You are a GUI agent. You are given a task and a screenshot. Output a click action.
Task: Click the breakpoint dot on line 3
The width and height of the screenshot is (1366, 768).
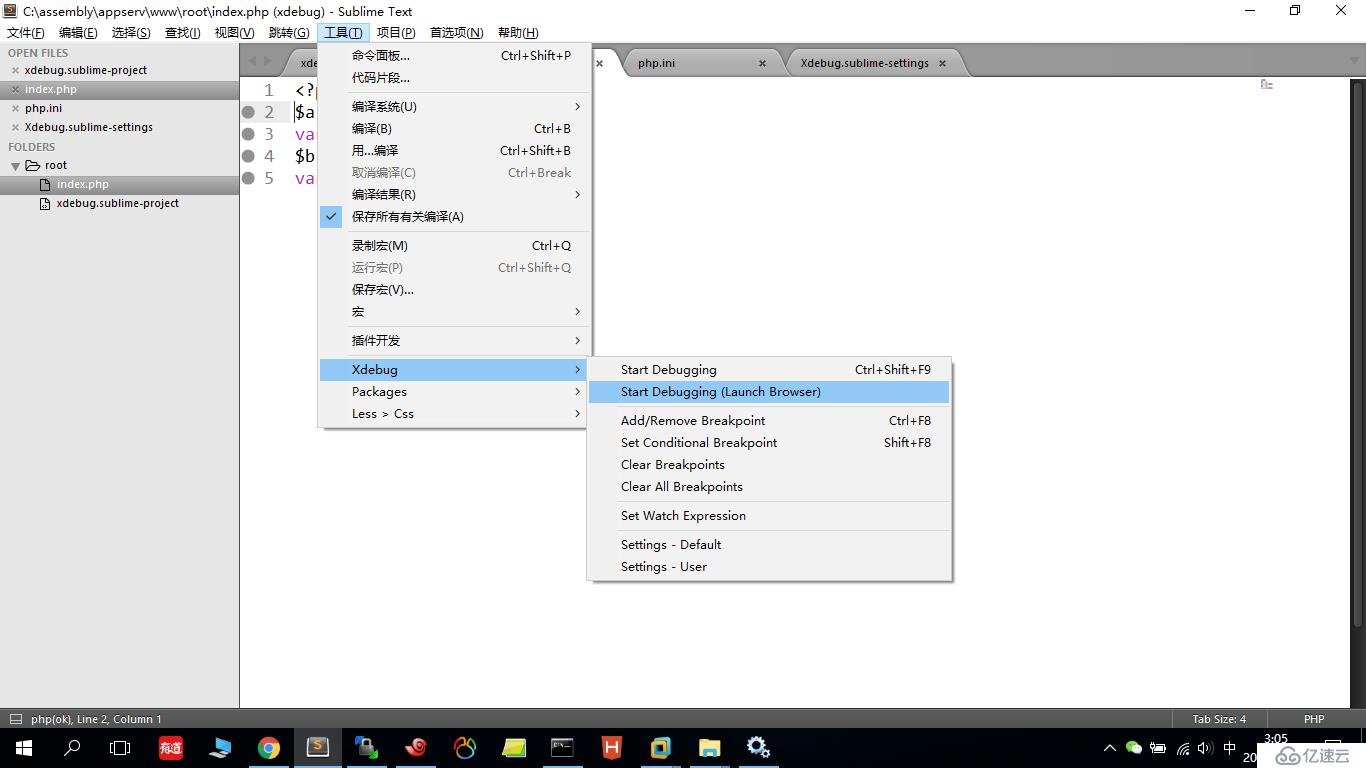click(x=248, y=134)
